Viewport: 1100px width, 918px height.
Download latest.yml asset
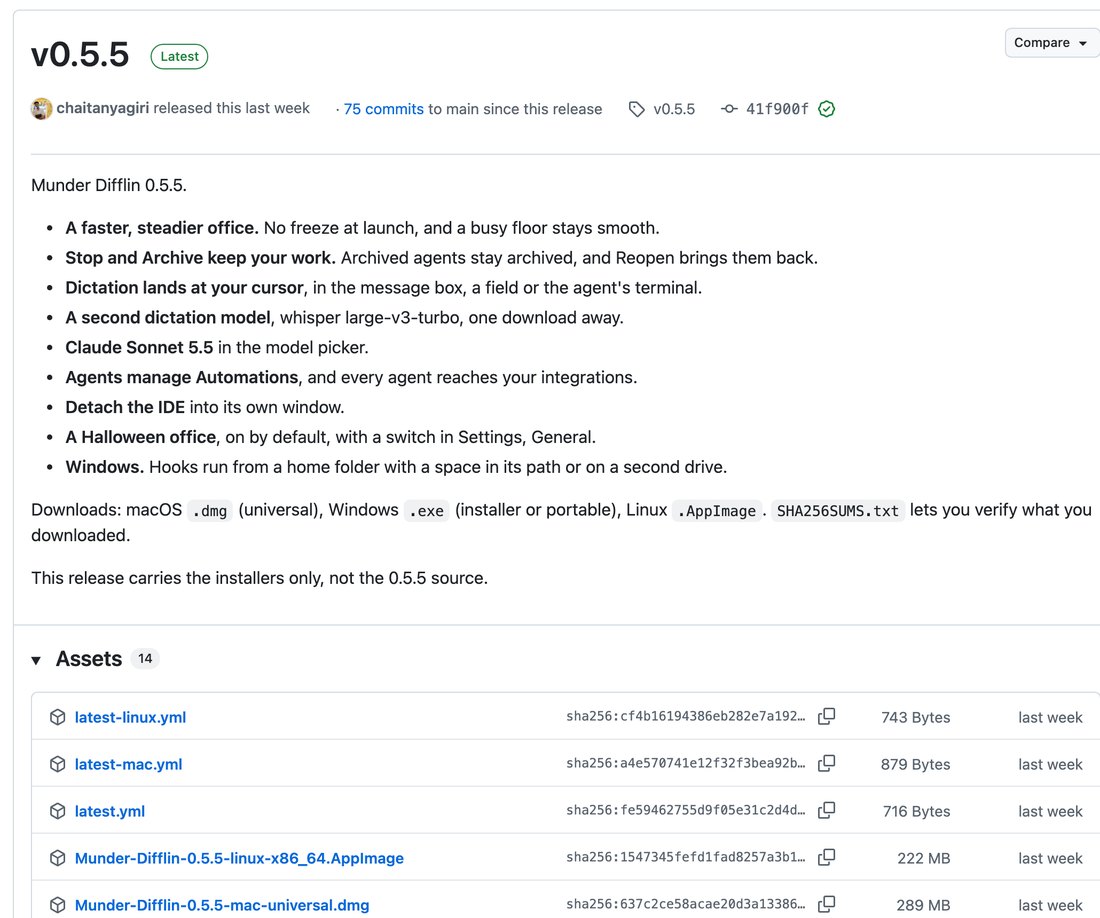[109, 811]
